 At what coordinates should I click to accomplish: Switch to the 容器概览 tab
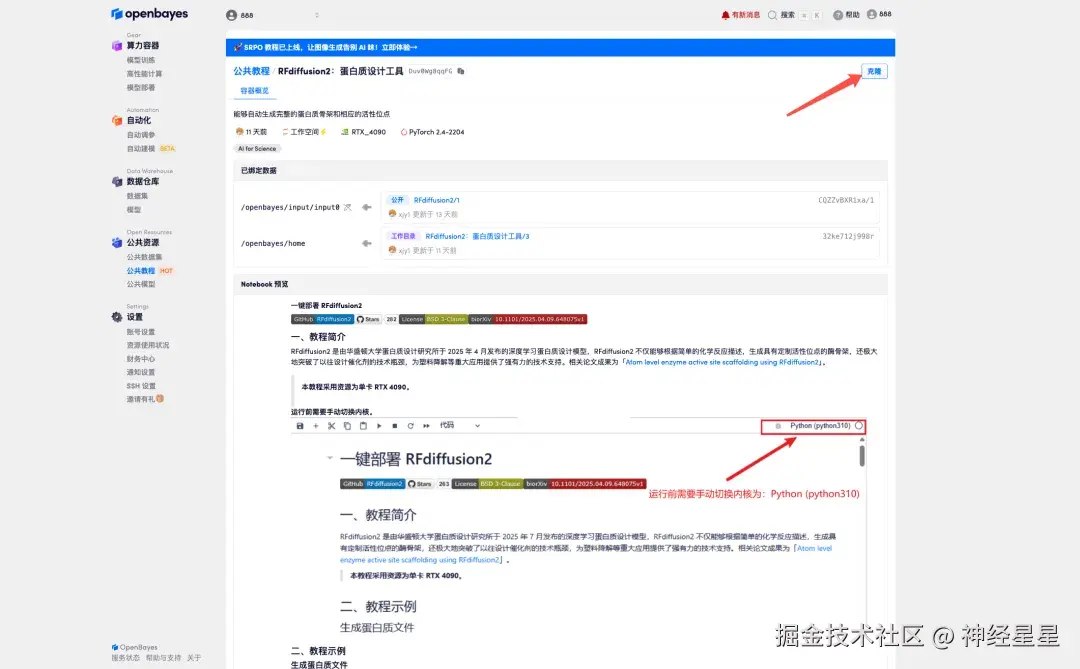tap(254, 91)
